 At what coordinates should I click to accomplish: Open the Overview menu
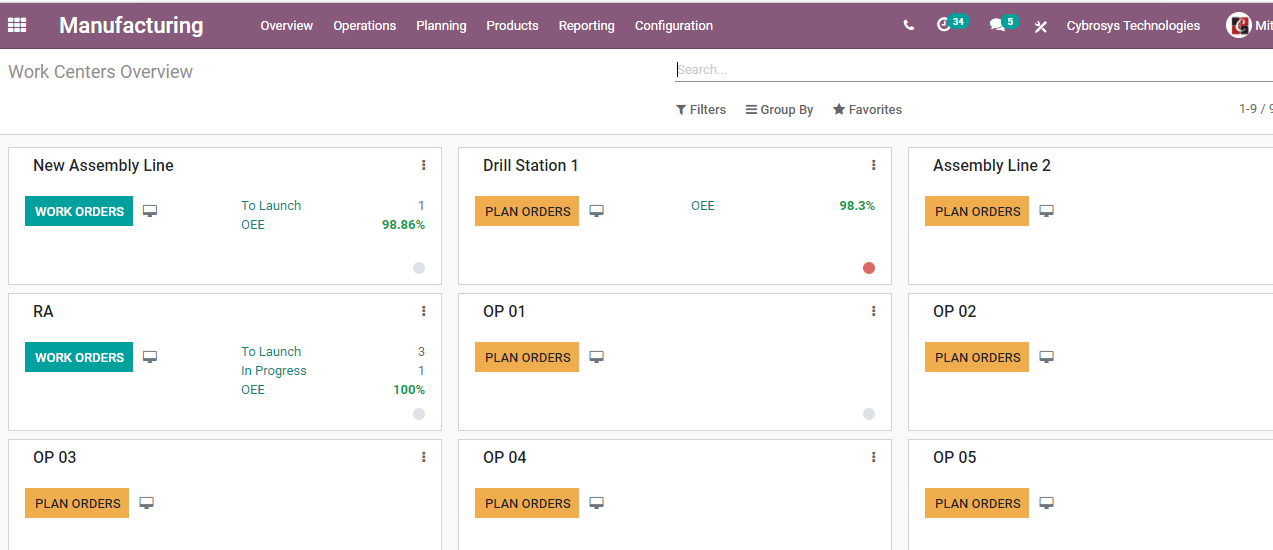click(x=287, y=26)
